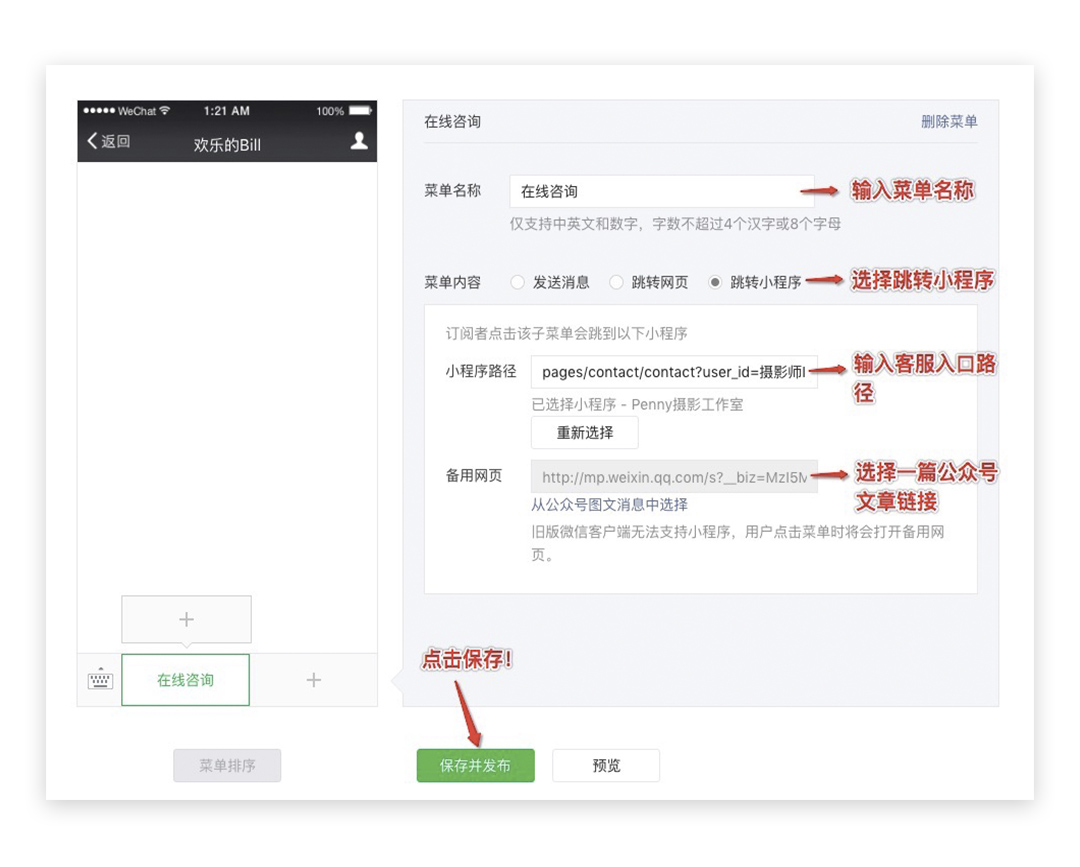Click the 备用网页 URL field
Screen dimensions: 1080x867
tap(674, 477)
